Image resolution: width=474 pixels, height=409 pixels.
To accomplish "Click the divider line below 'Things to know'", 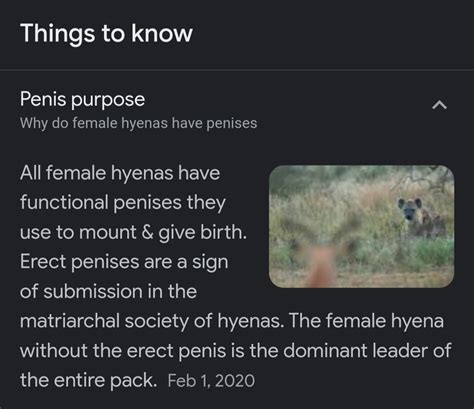I will [x=237, y=70].
